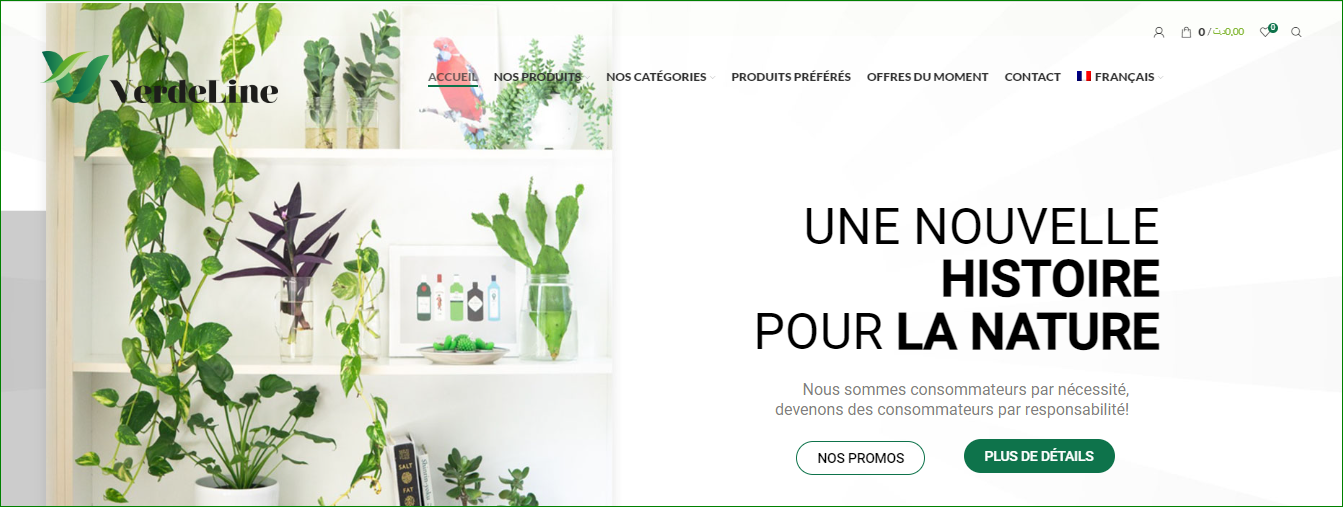The width and height of the screenshot is (1343, 507).
Task: Click the hero headline Une Nouvelle Histoire
Action: coord(981,253)
